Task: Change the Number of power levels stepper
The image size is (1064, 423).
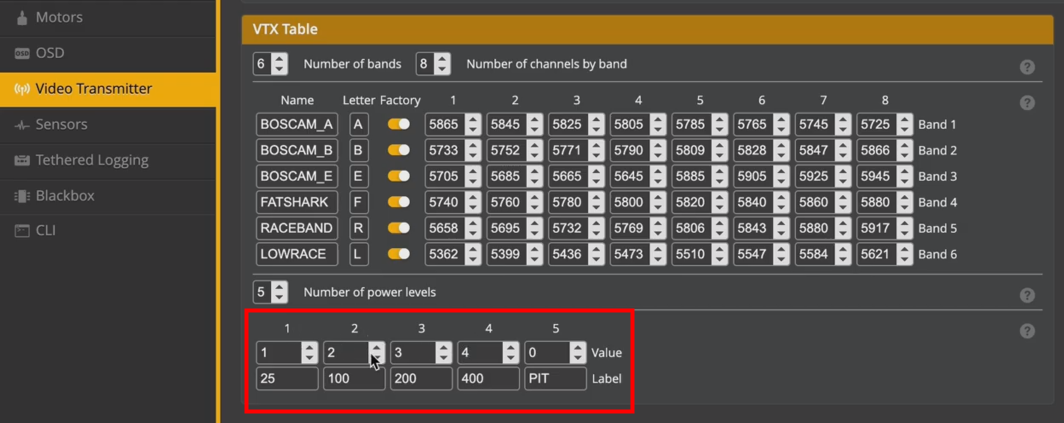Action: (x=279, y=292)
